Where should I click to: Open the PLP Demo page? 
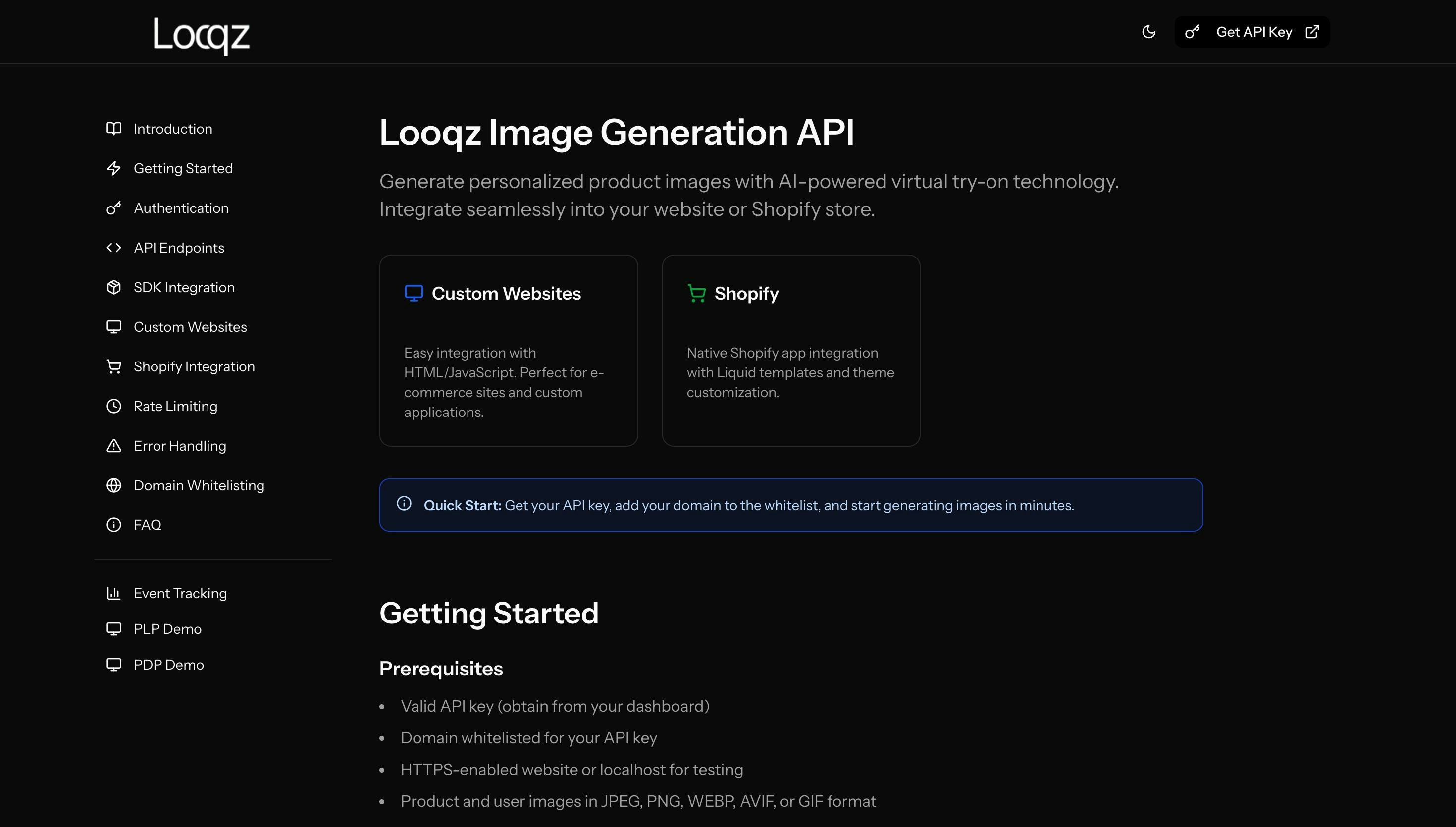pyautogui.click(x=167, y=629)
